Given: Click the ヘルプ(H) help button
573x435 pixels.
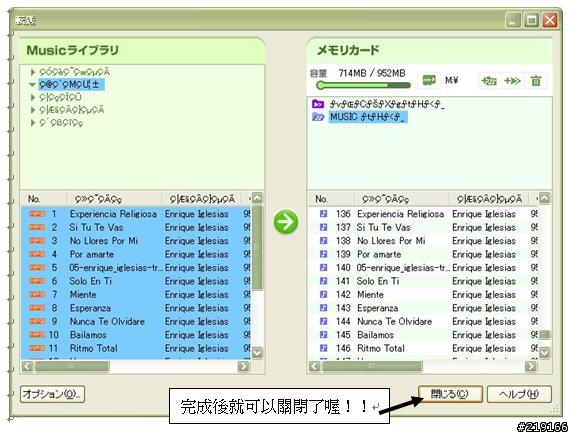Looking at the screenshot, I should pos(519,394).
